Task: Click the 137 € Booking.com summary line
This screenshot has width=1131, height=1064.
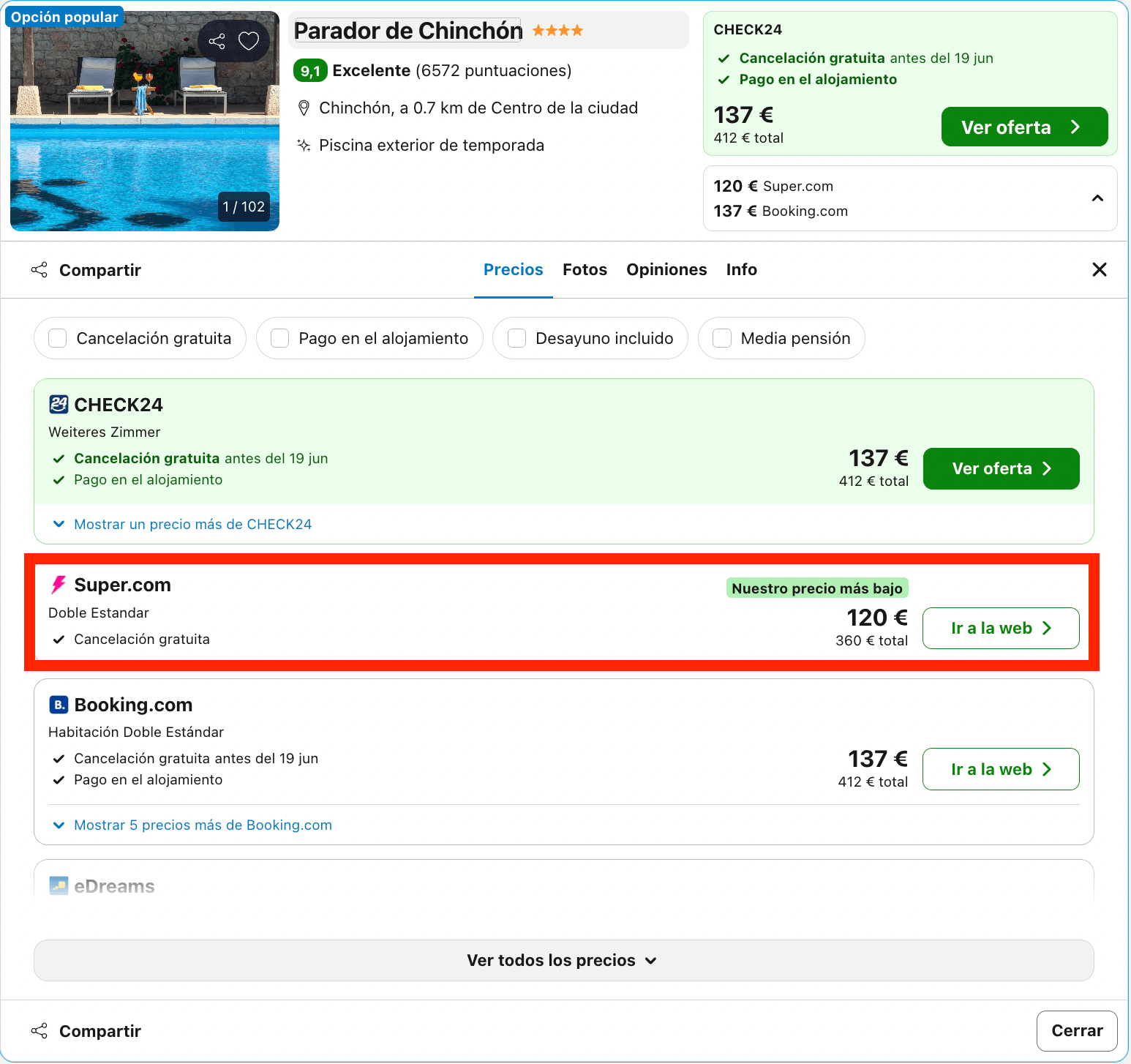Action: click(x=781, y=211)
